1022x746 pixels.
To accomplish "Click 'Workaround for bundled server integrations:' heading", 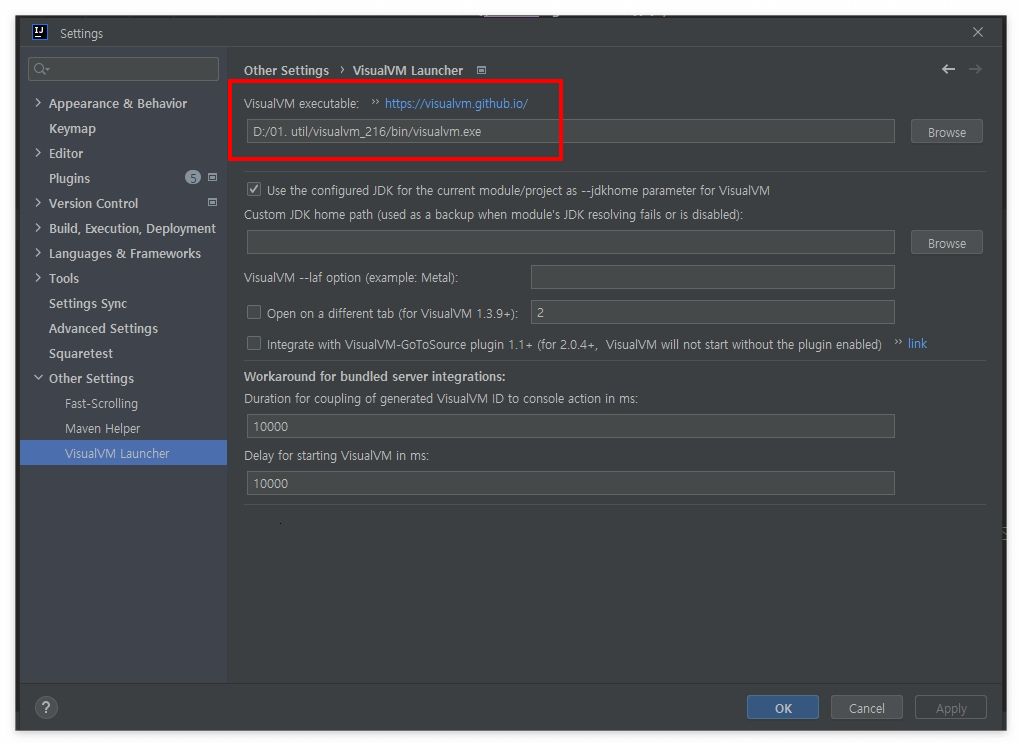I will coord(375,377).
